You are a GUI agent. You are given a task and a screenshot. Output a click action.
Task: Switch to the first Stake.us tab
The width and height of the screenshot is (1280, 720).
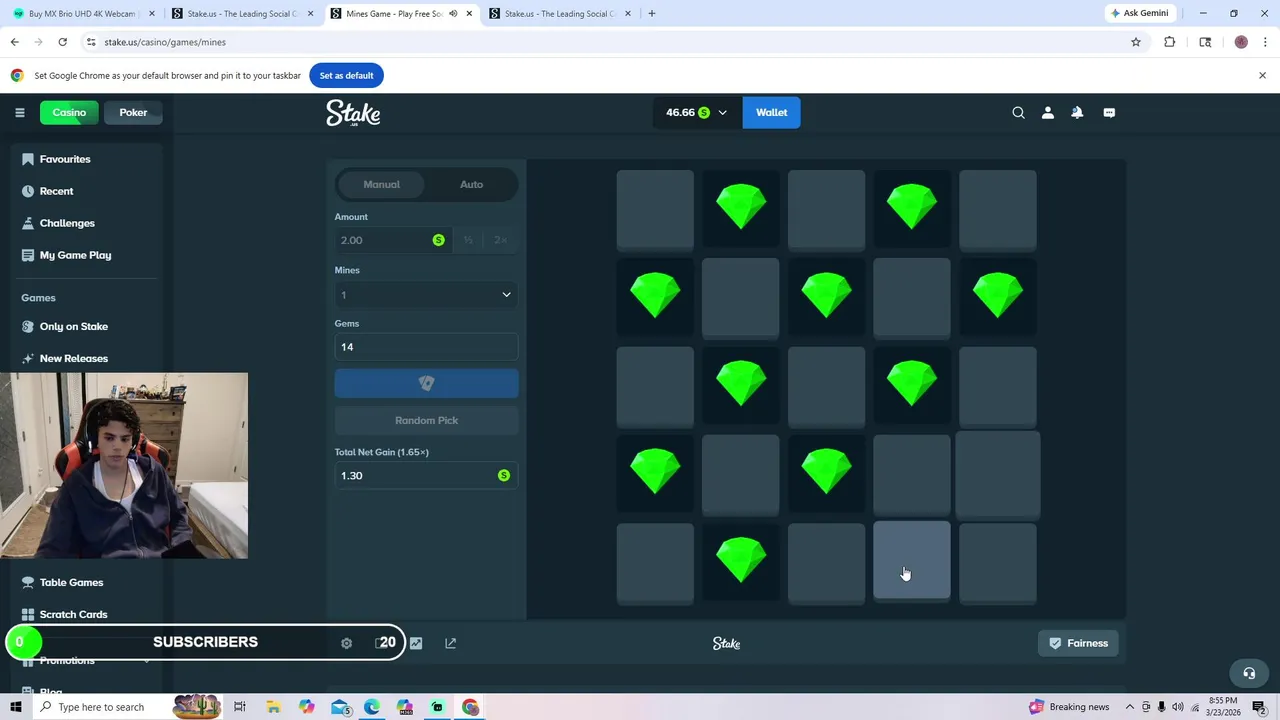tap(243, 14)
